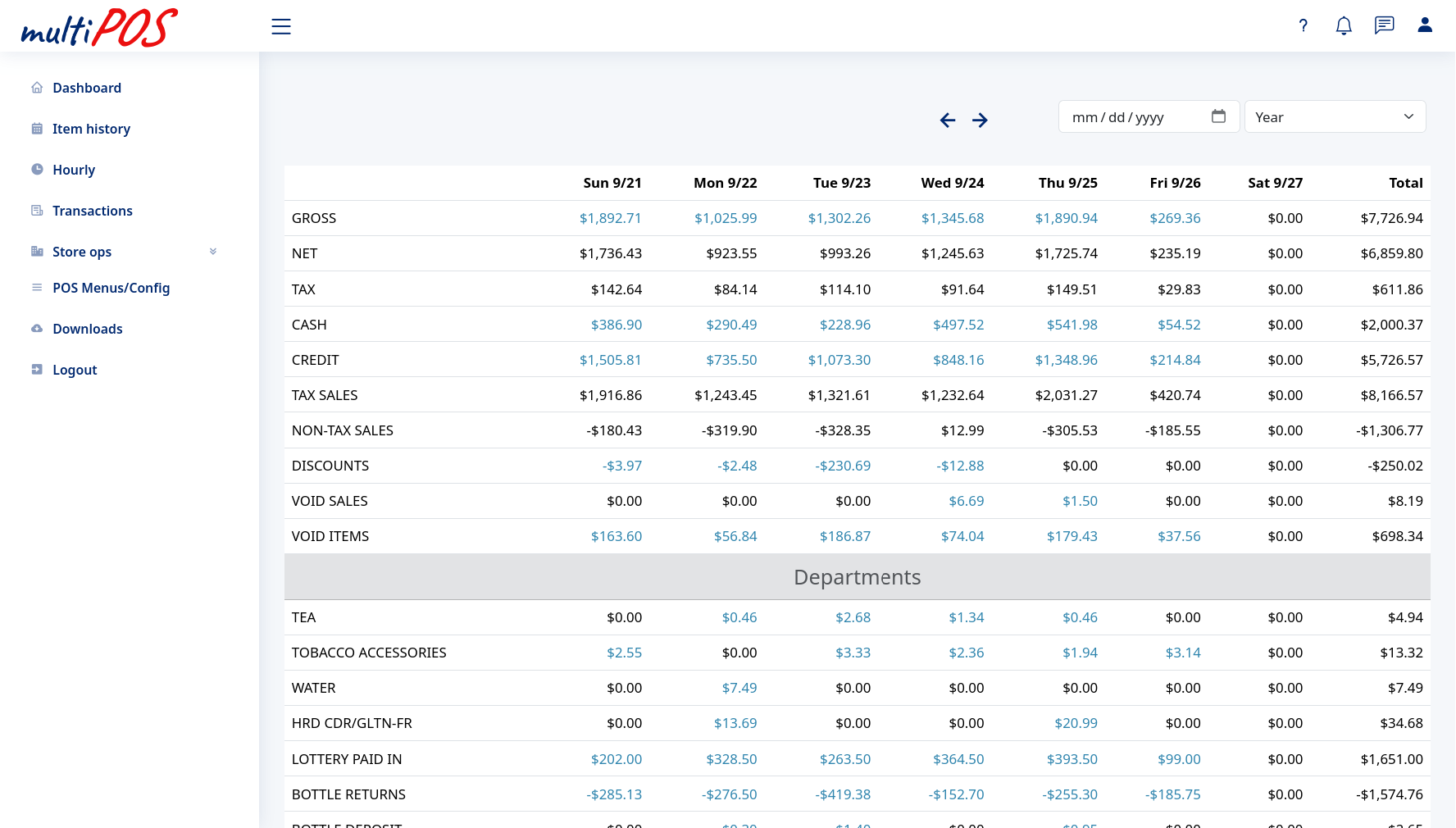This screenshot has height=828, width=1456.
Task: Go to next week with right arrow
Action: pos(980,121)
